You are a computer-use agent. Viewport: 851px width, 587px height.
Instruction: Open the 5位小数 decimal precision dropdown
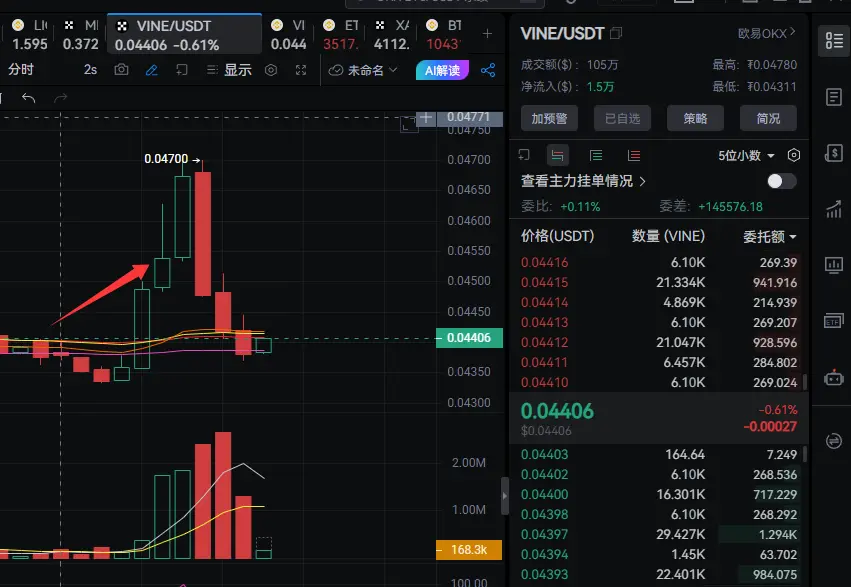pos(746,156)
